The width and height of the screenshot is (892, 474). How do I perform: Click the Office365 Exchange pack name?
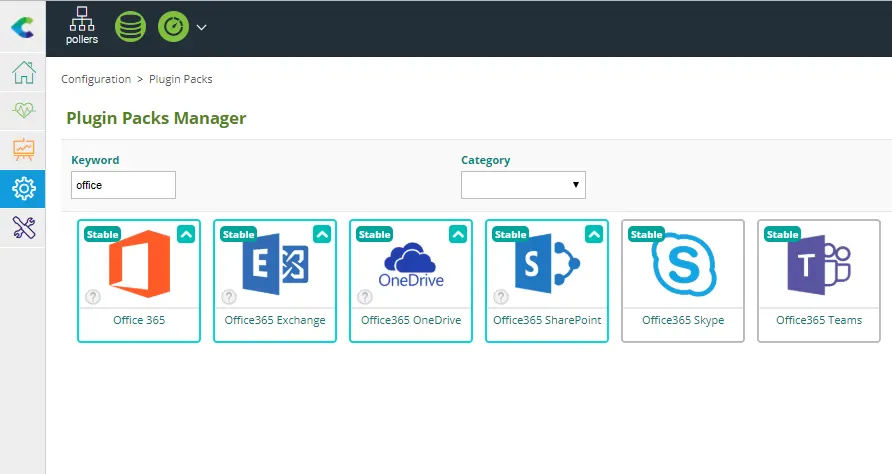(x=275, y=320)
